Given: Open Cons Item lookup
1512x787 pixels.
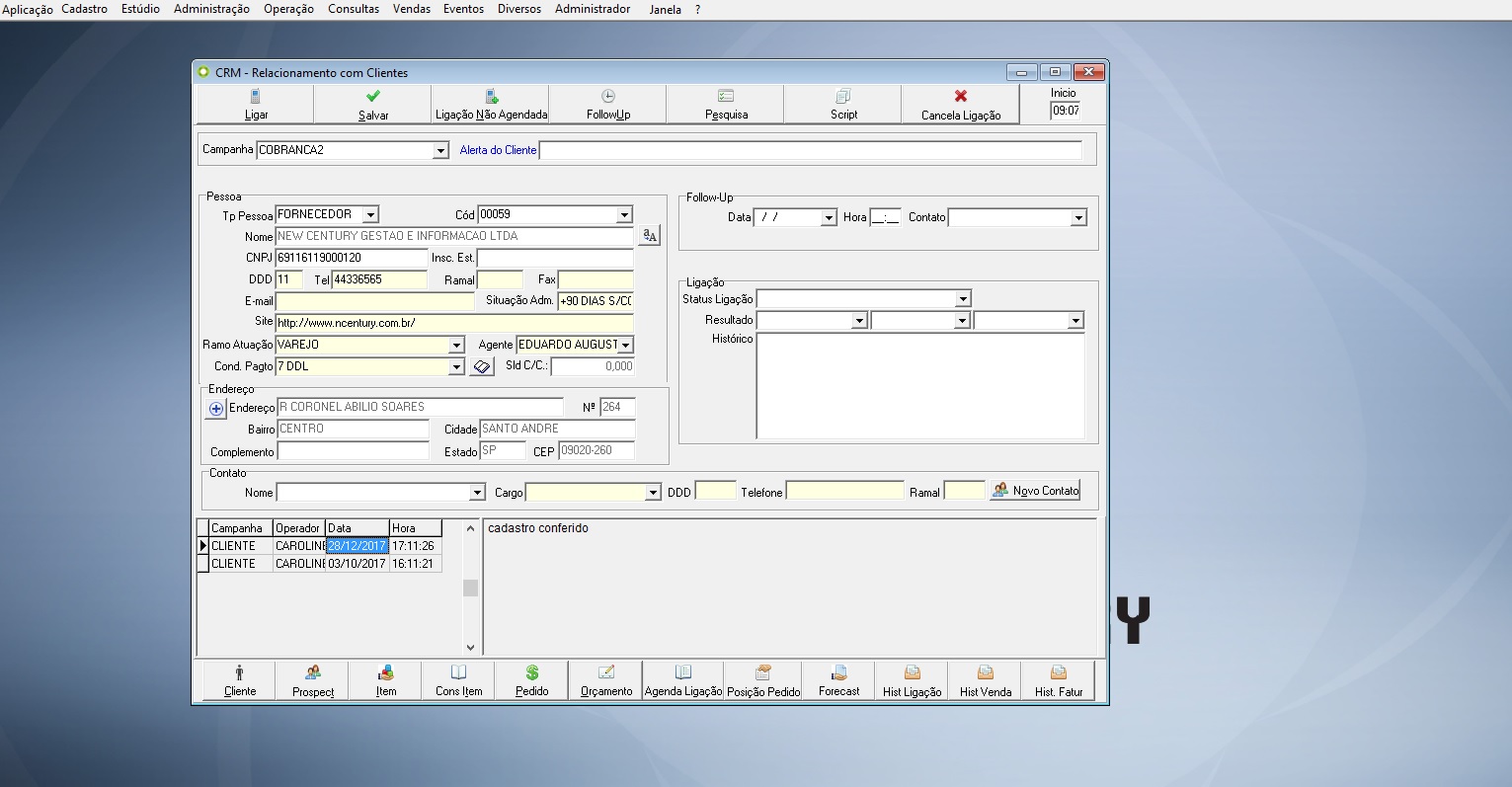Looking at the screenshot, I should pos(459,680).
